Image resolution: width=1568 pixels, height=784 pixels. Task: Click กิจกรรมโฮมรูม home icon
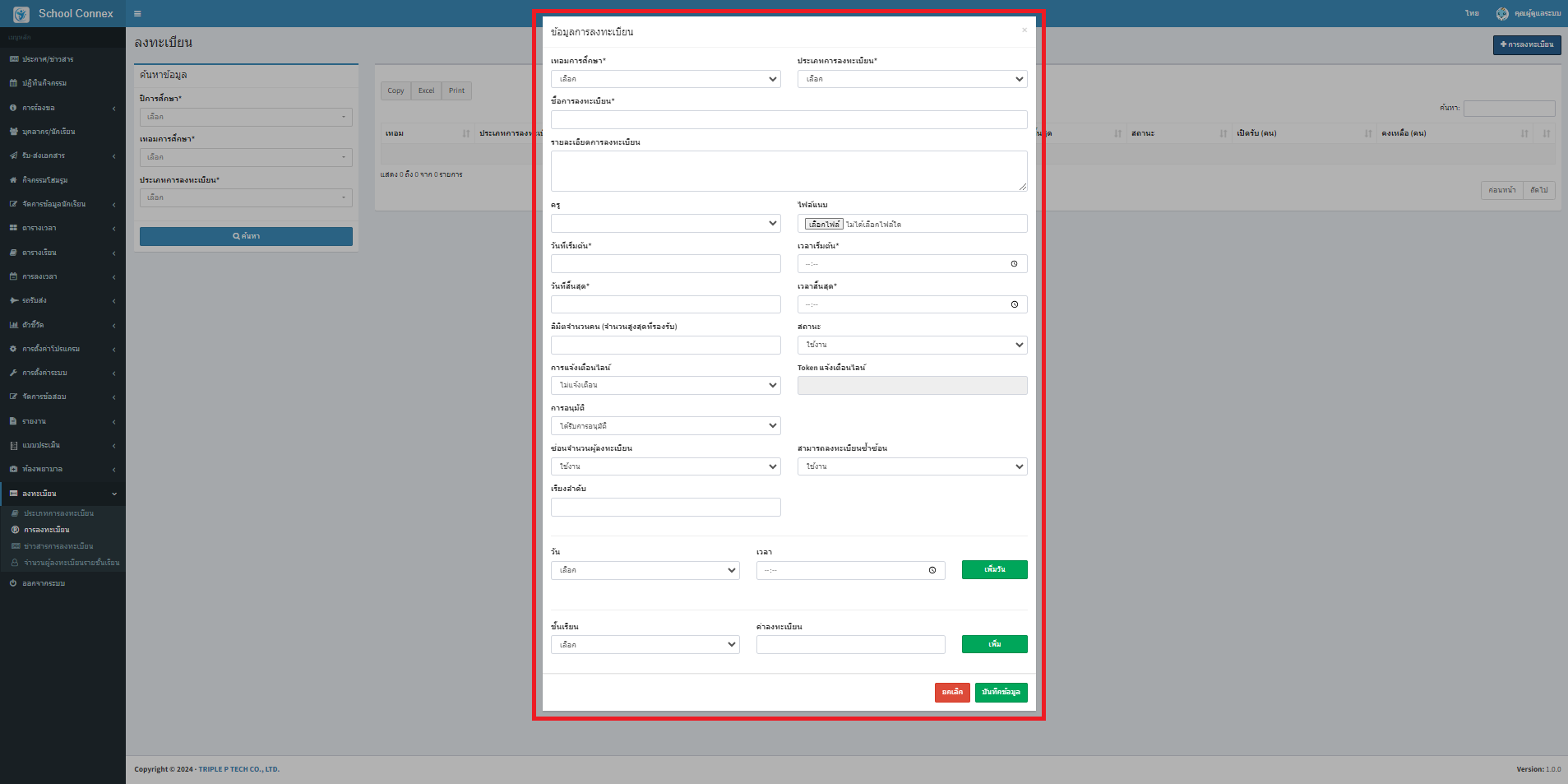(13, 180)
